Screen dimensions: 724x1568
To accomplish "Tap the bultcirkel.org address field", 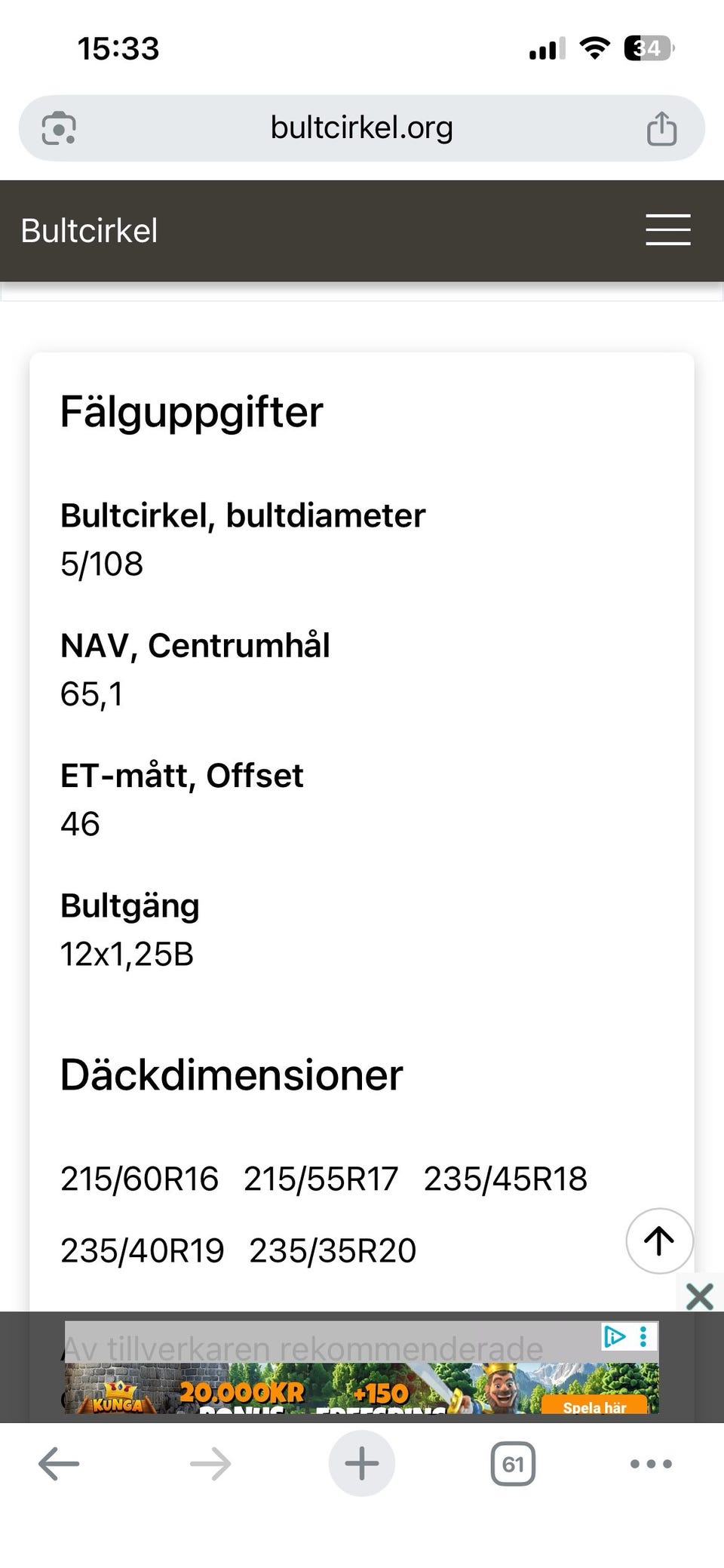I will [x=362, y=128].
